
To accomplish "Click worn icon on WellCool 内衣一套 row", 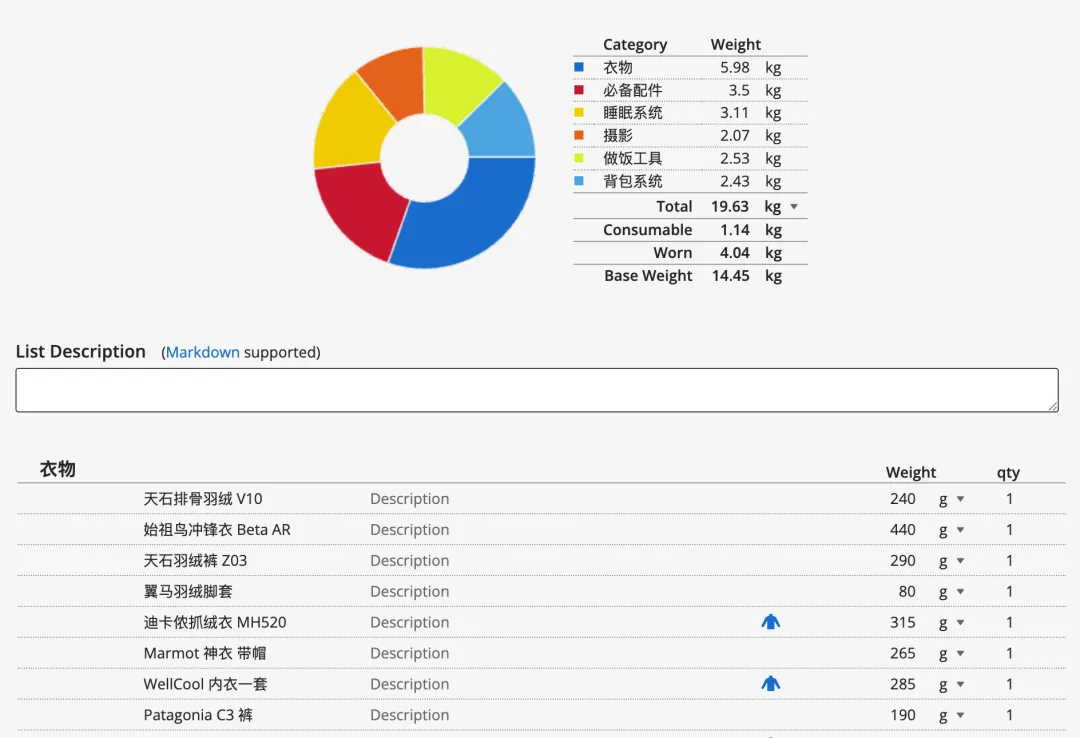I will tap(770, 684).
